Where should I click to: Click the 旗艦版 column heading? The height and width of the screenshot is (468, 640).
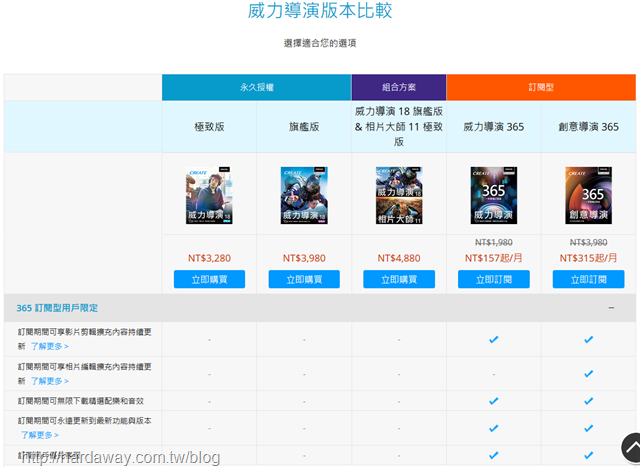coord(304,127)
